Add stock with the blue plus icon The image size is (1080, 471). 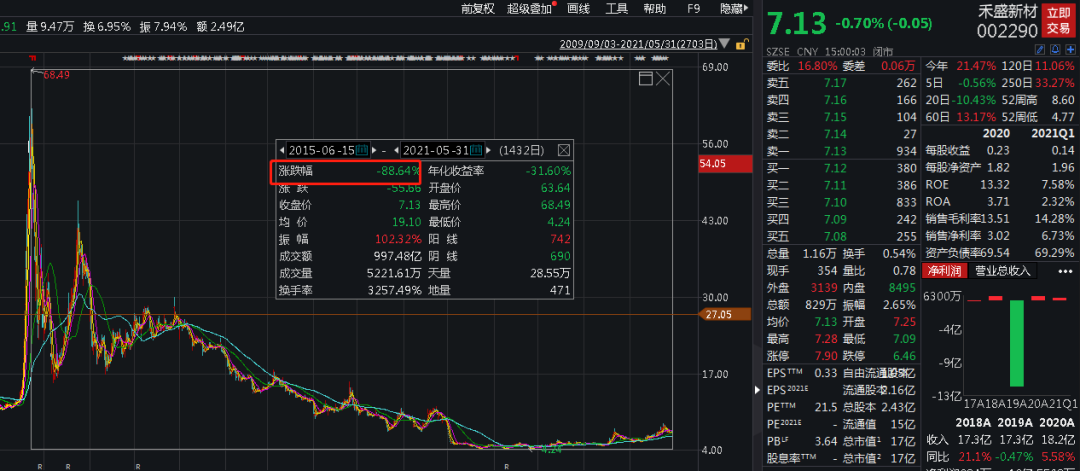pos(1070,50)
